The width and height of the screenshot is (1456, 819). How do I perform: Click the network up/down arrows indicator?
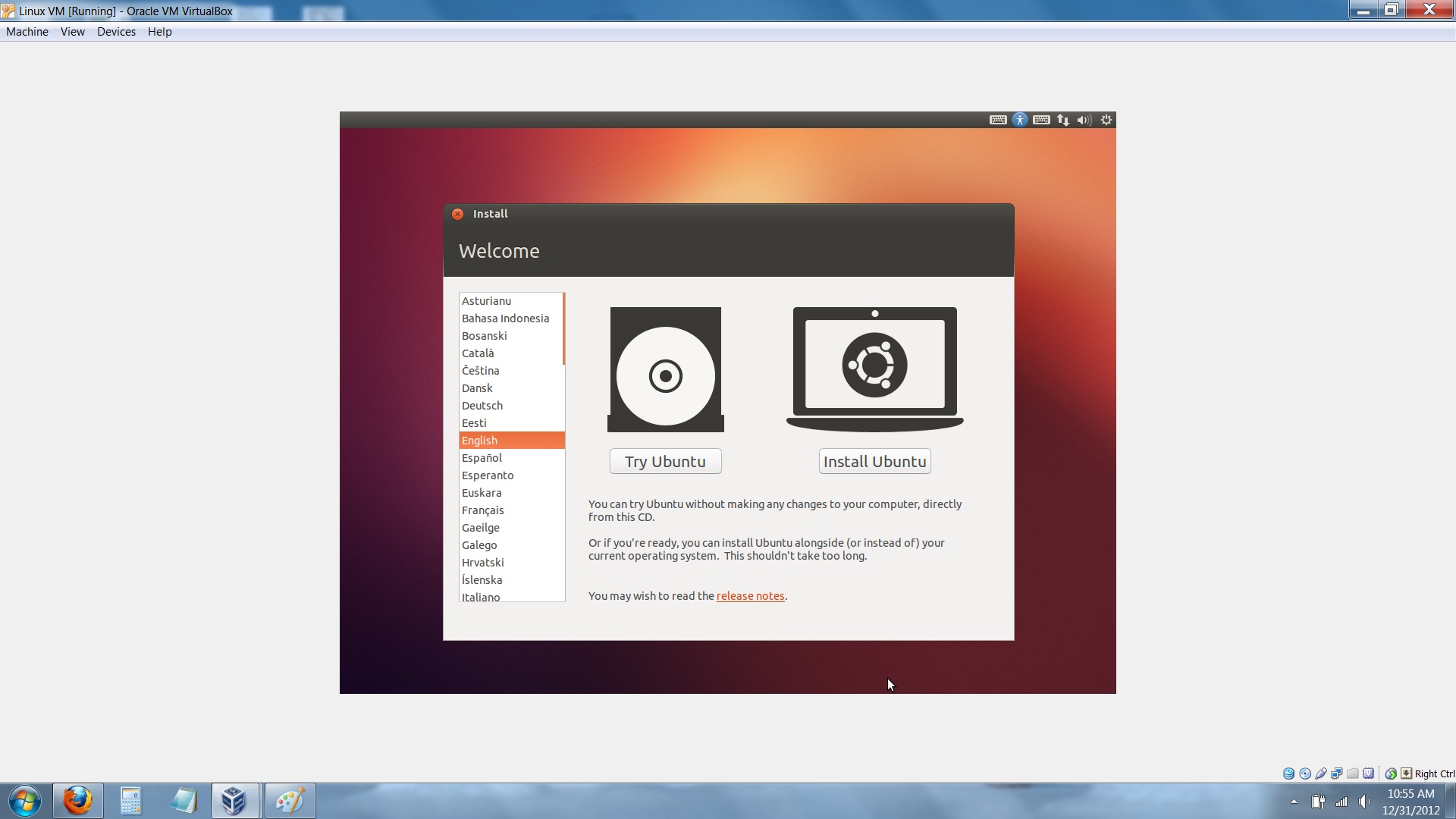[1063, 120]
